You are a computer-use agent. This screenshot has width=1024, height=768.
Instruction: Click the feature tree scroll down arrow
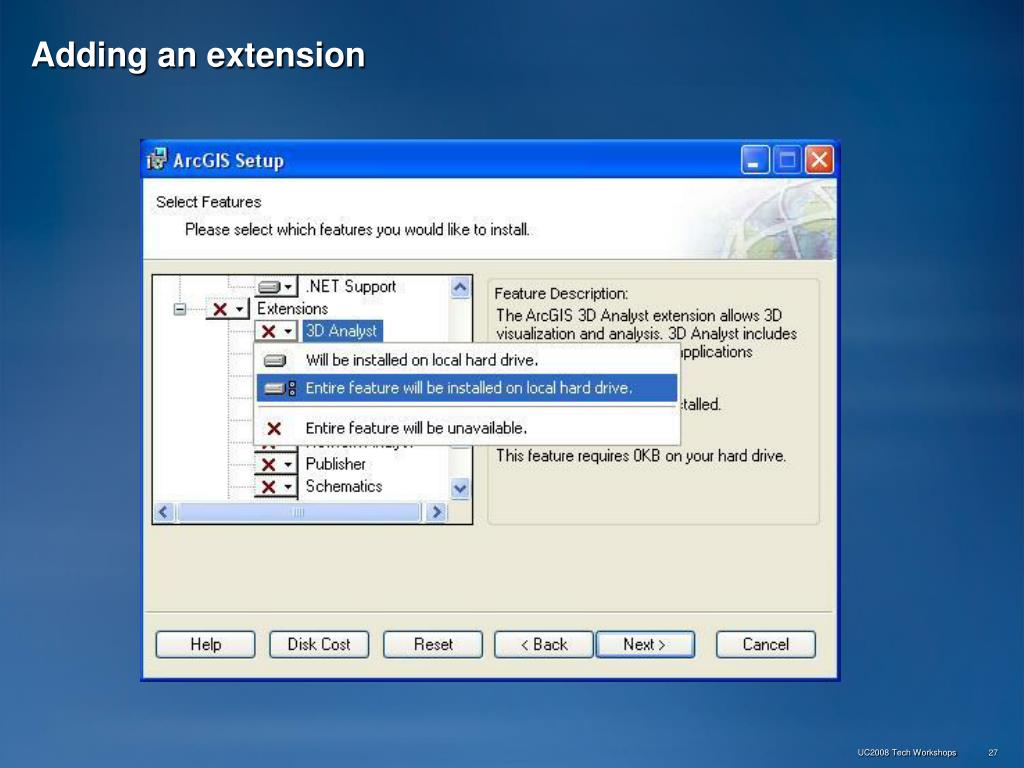pos(460,488)
